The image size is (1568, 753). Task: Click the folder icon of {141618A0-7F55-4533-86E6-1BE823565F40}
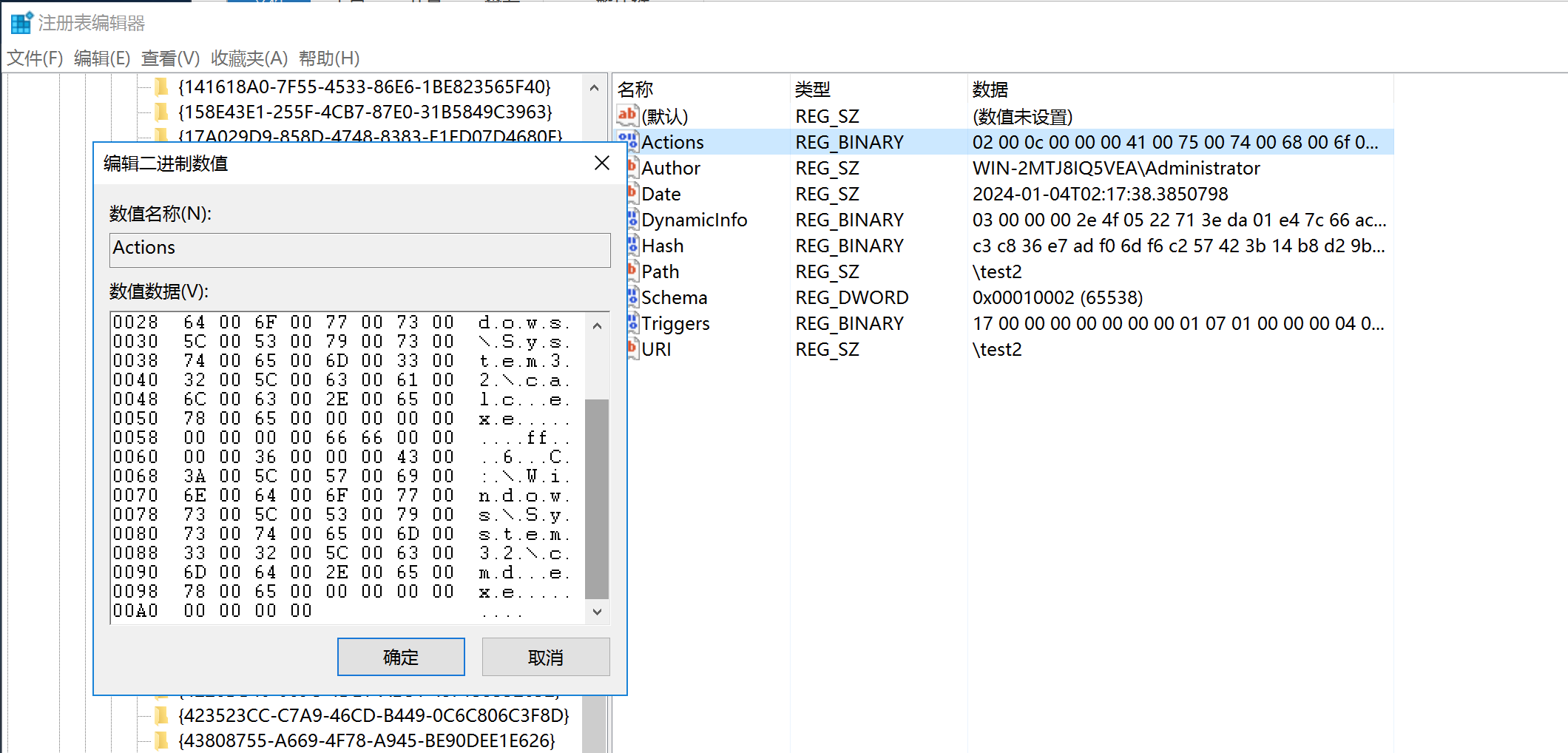pos(161,87)
